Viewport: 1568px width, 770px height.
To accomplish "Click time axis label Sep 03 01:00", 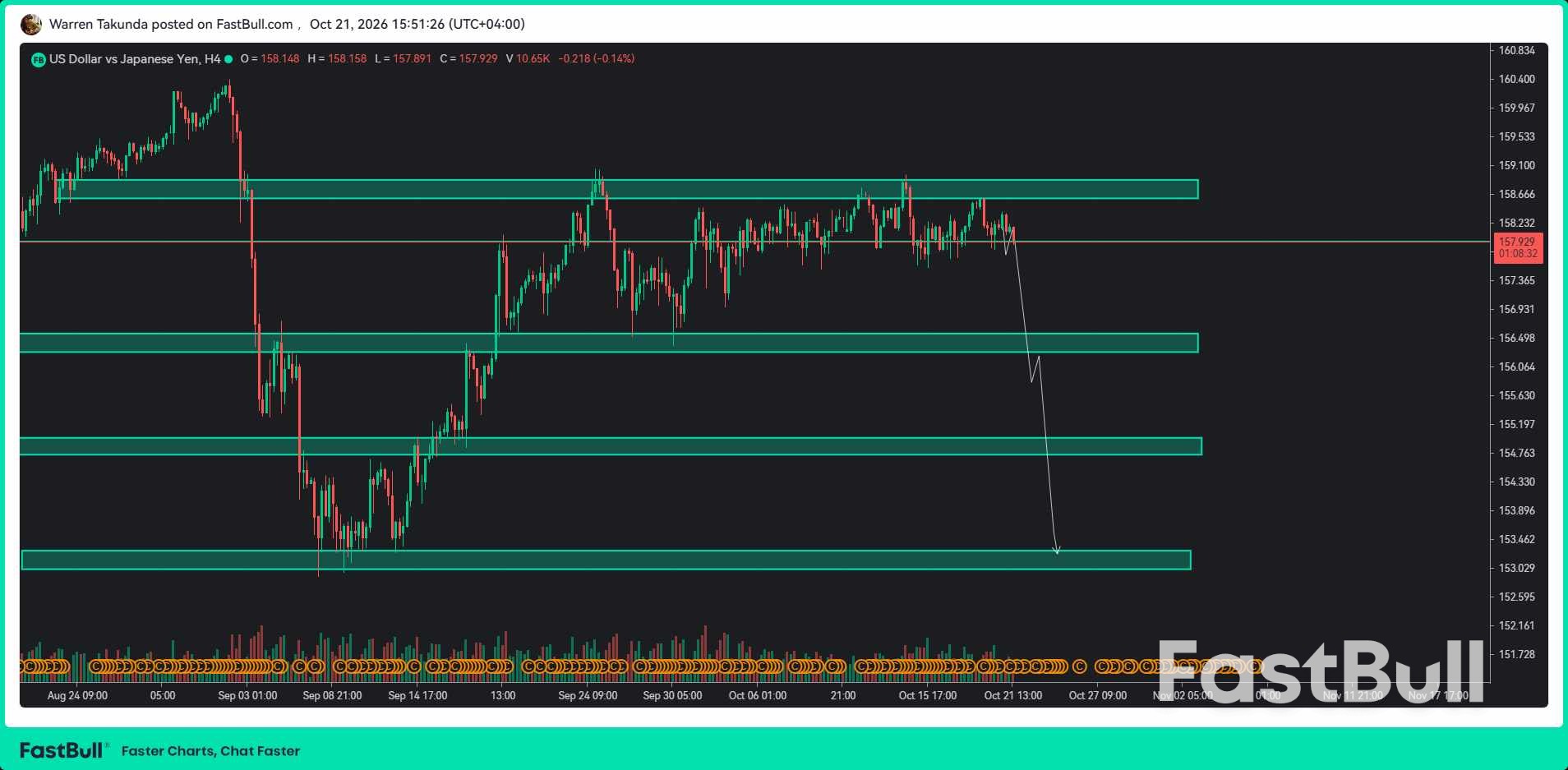I will (247, 695).
